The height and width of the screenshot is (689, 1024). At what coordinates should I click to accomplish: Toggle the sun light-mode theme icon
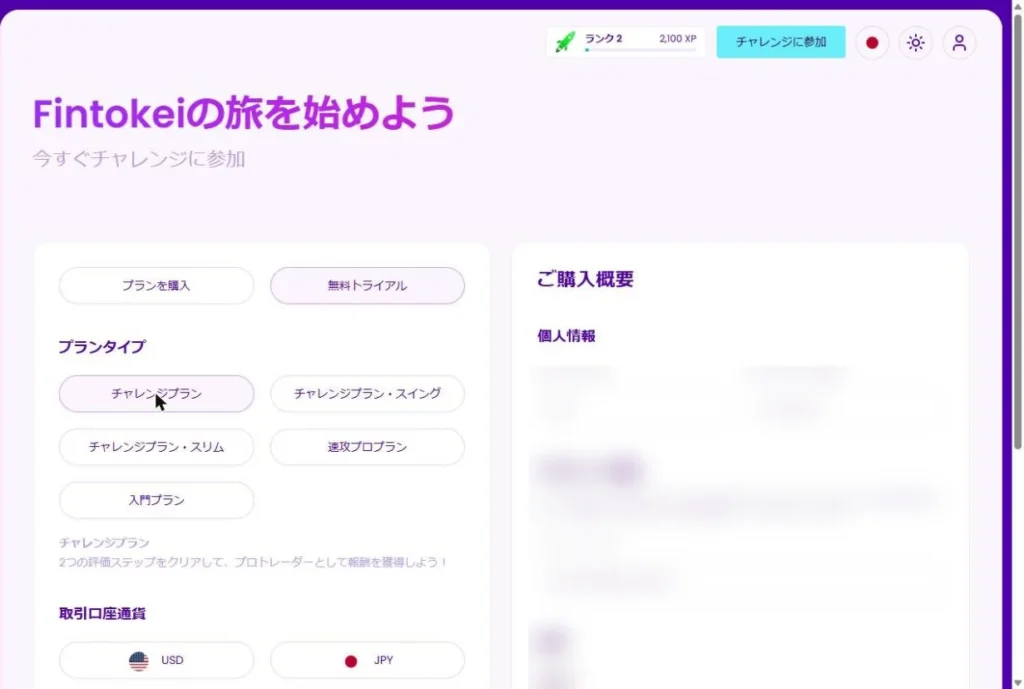(916, 42)
